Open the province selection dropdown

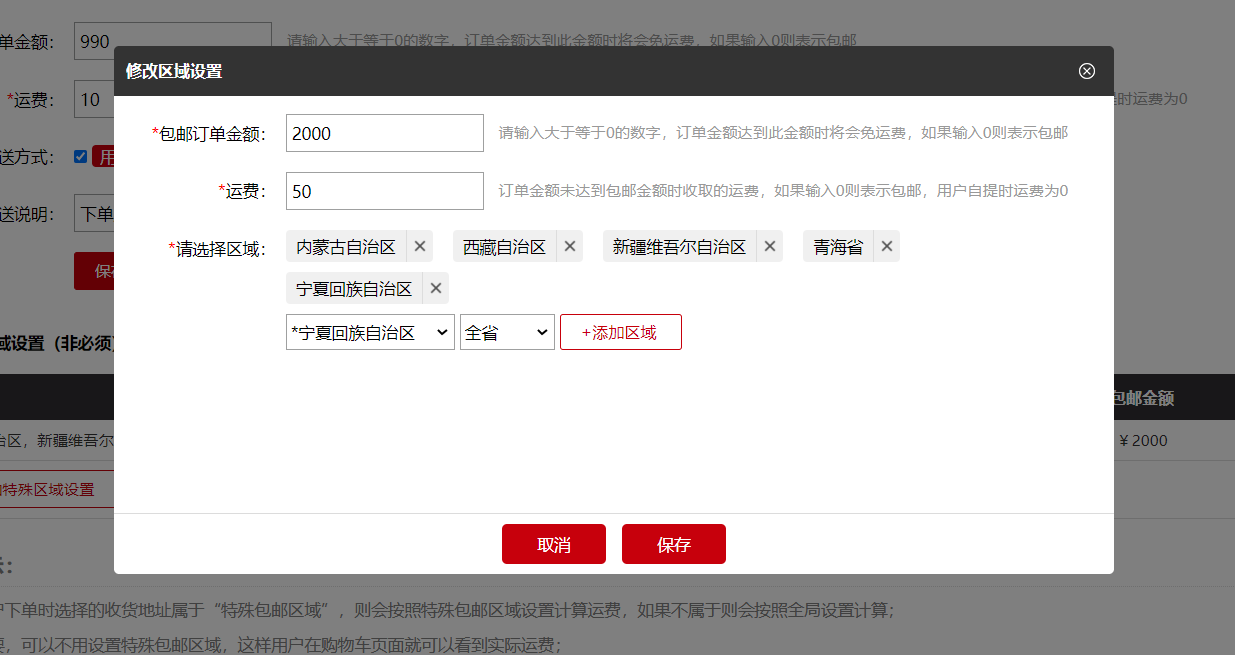point(369,331)
